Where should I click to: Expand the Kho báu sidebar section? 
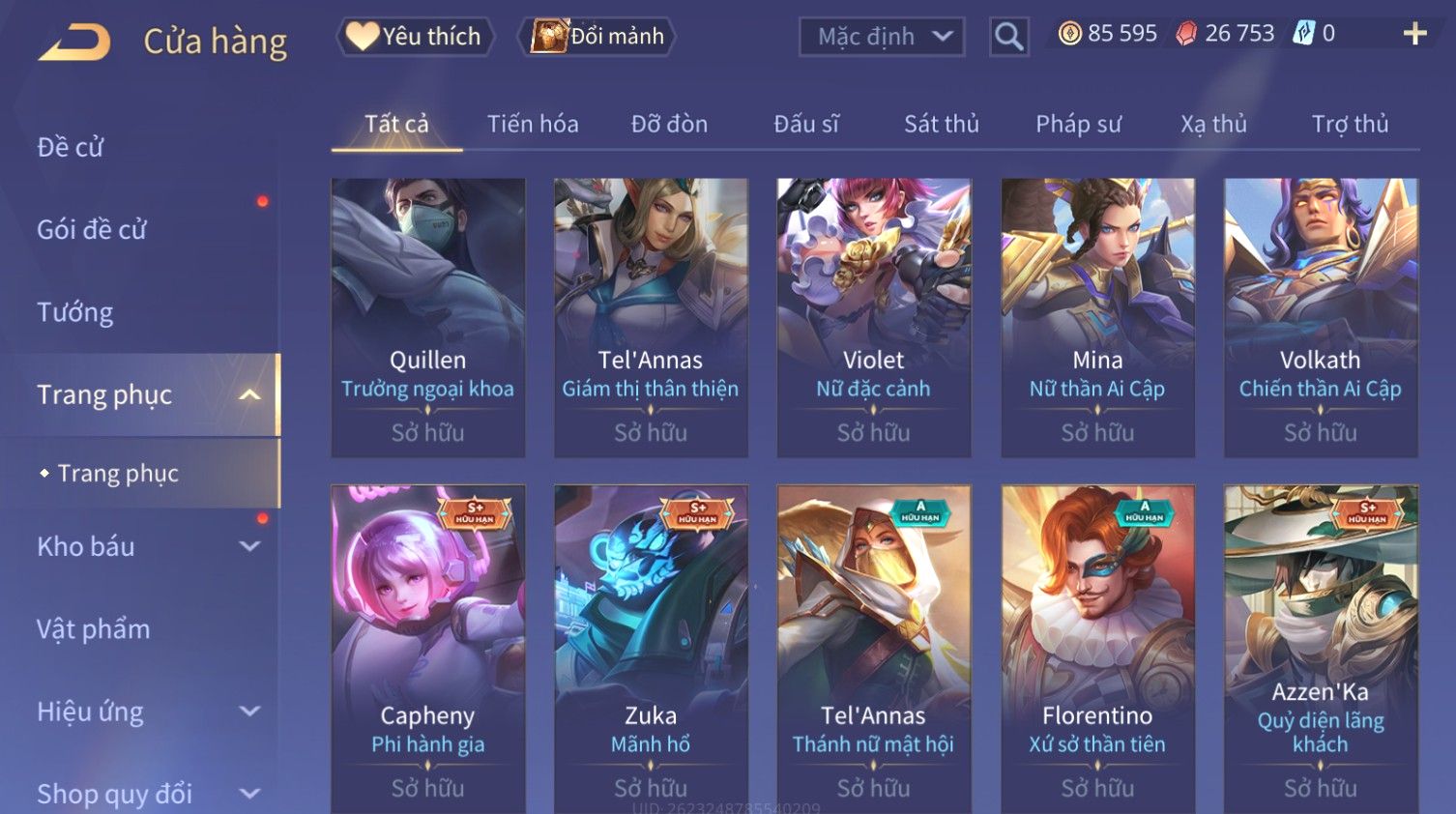click(x=249, y=546)
